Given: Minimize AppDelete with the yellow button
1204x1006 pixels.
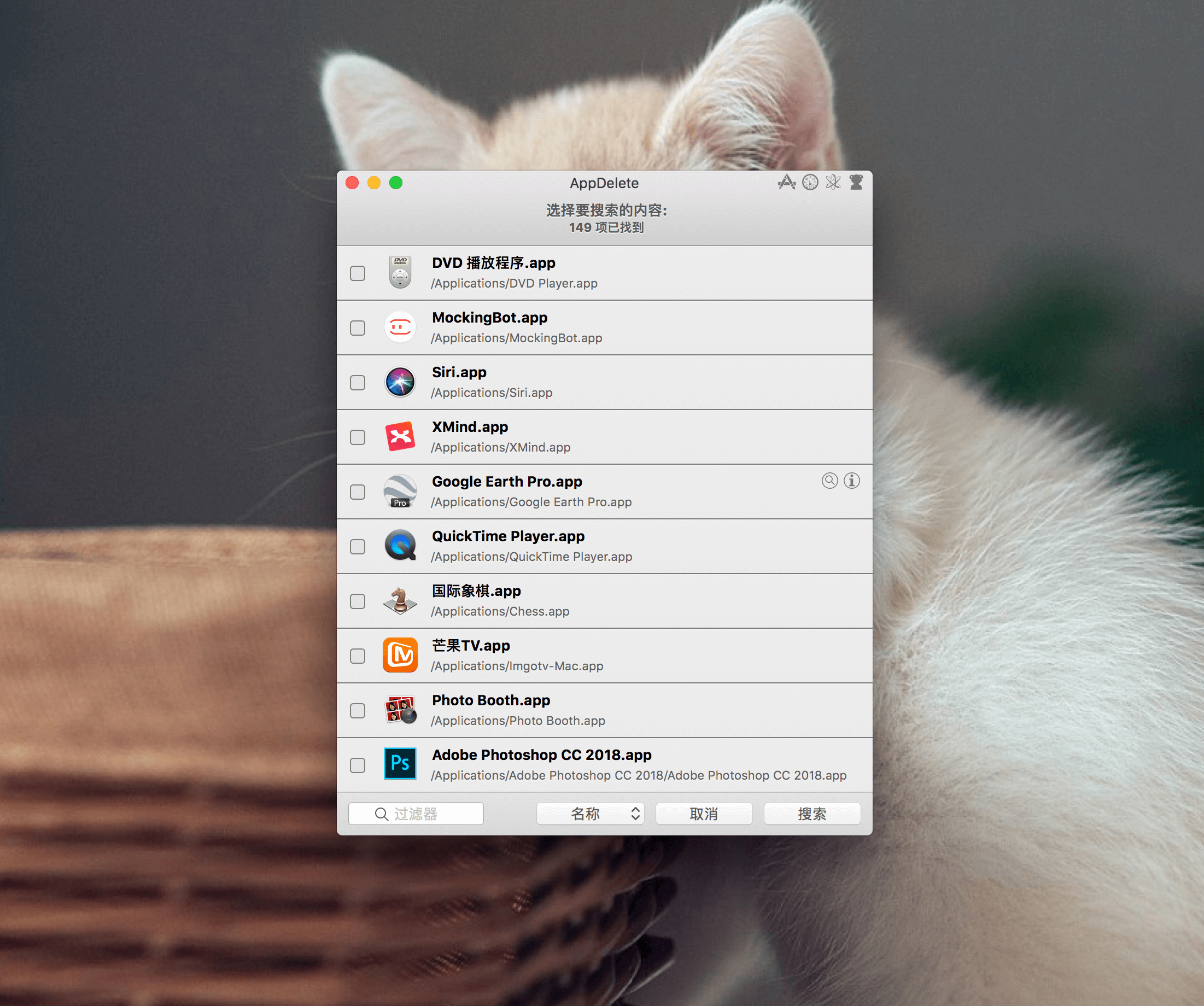Looking at the screenshot, I should point(374,182).
